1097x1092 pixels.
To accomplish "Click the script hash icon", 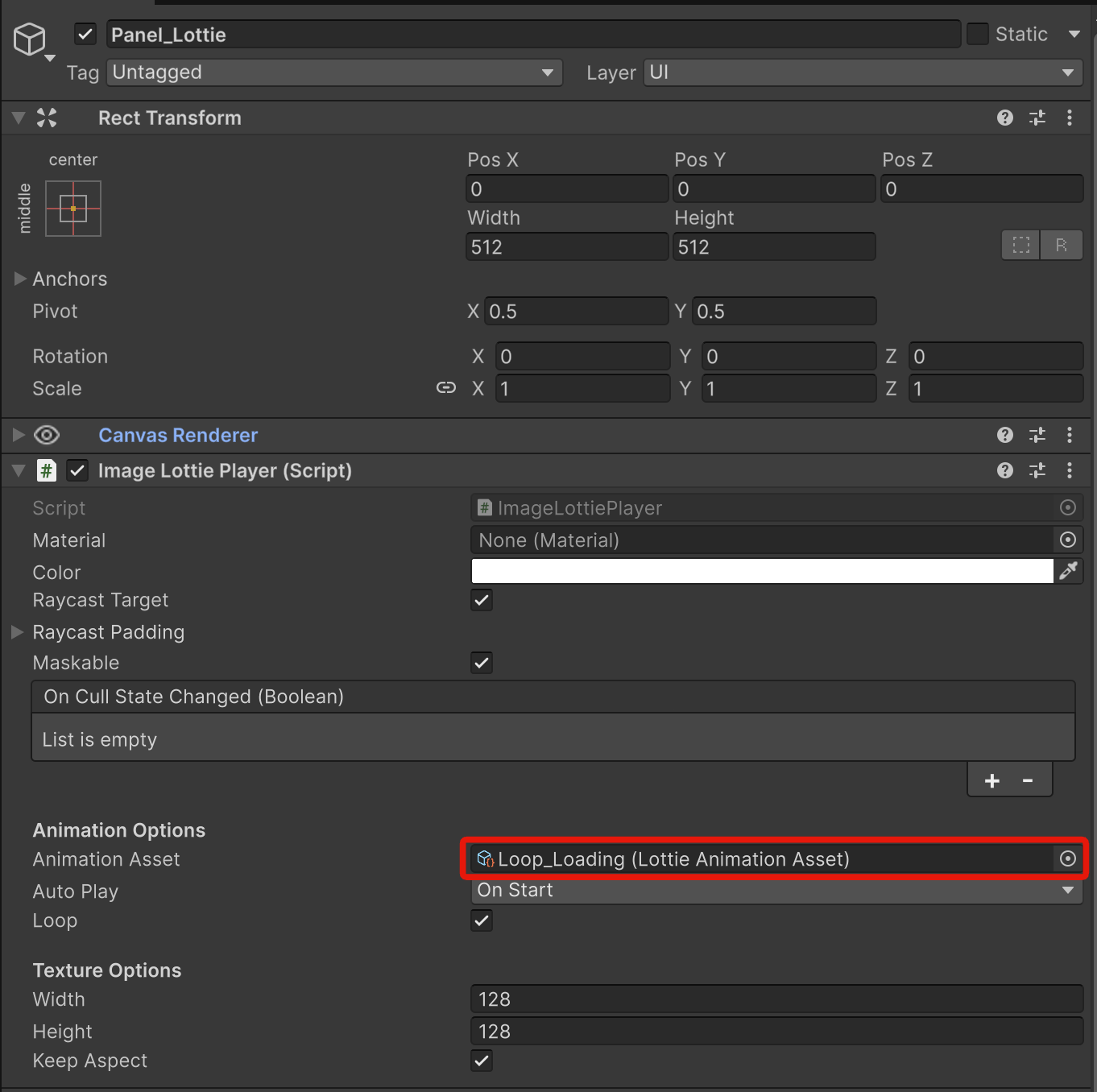I will tap(47, 470).
